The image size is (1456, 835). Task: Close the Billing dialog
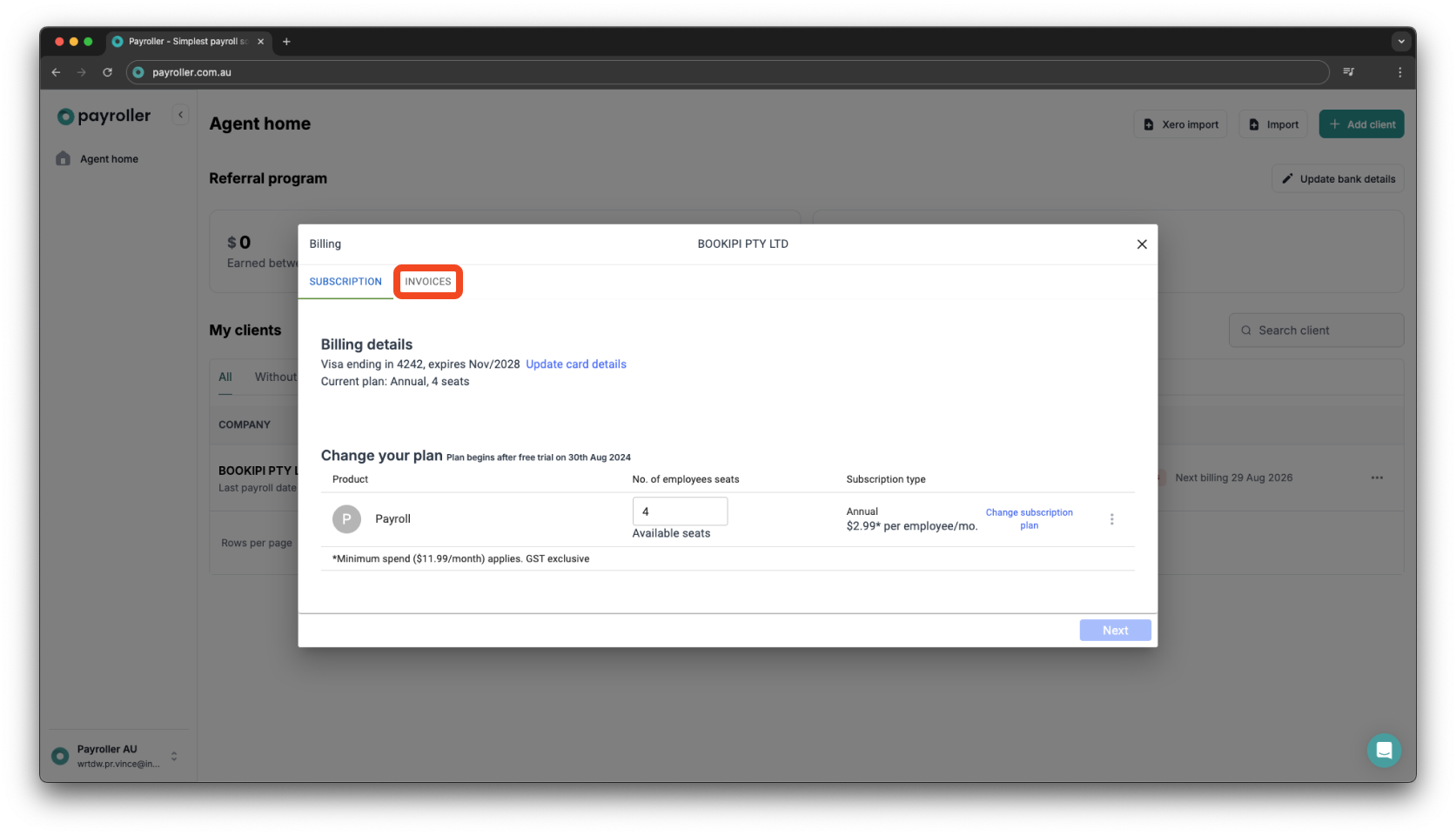[1142, 244]
